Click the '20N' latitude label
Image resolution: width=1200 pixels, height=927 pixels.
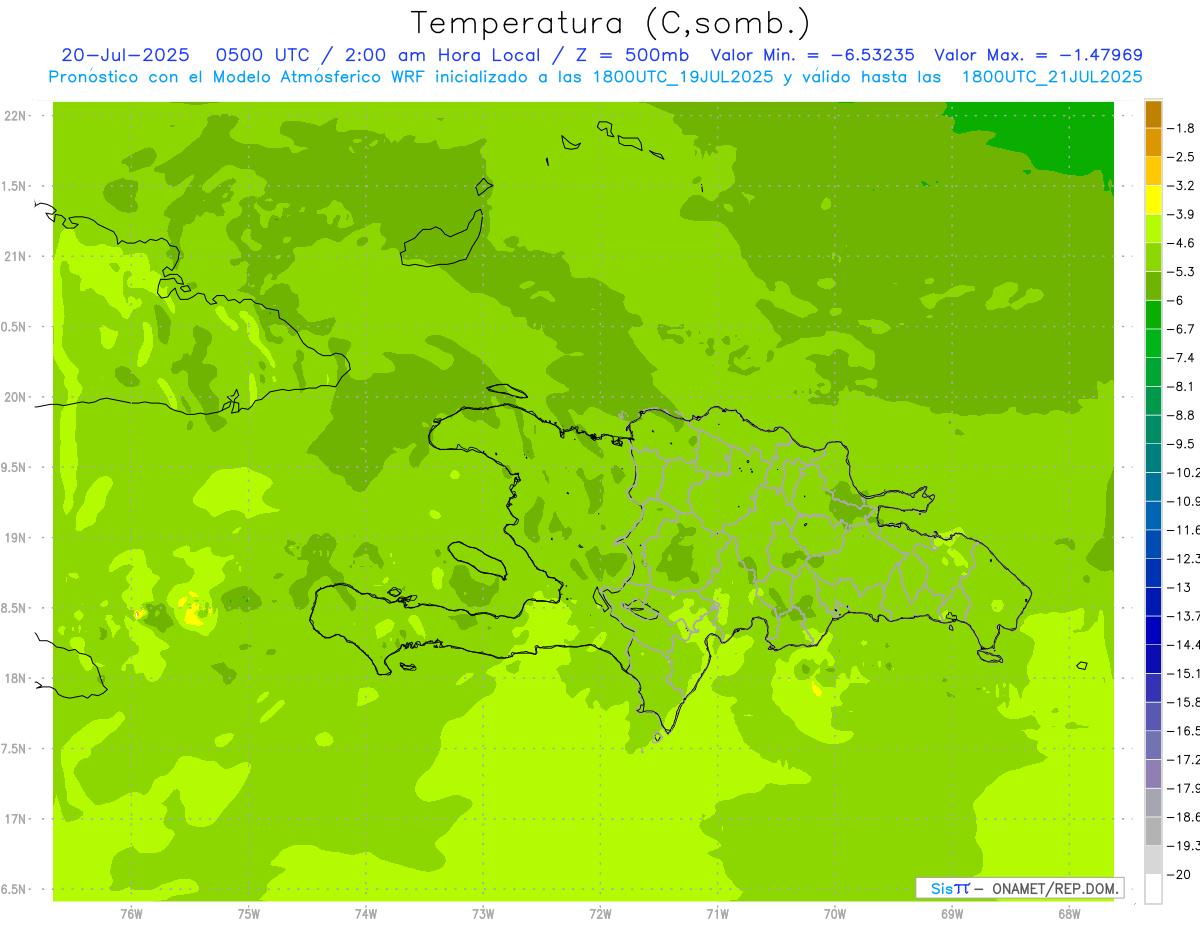coord(16,397)
